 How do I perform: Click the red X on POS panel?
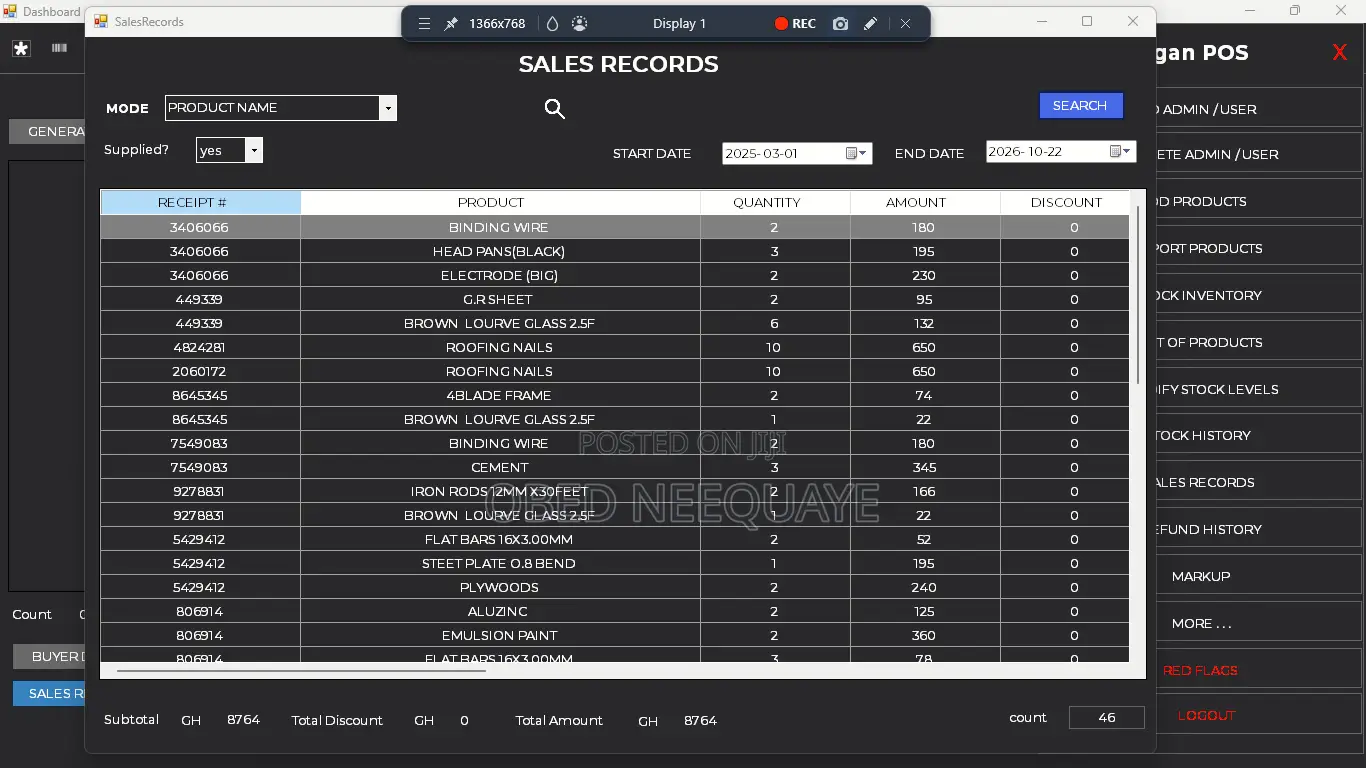point(1340,53)
